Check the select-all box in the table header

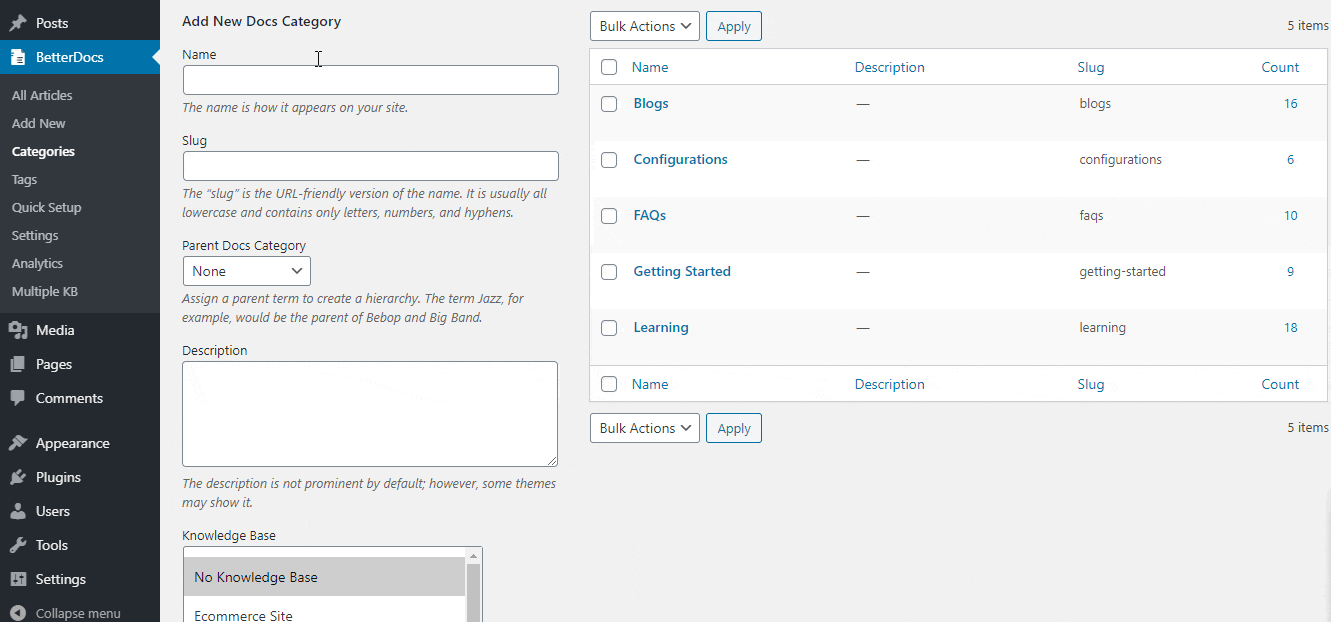coord(609,67)
